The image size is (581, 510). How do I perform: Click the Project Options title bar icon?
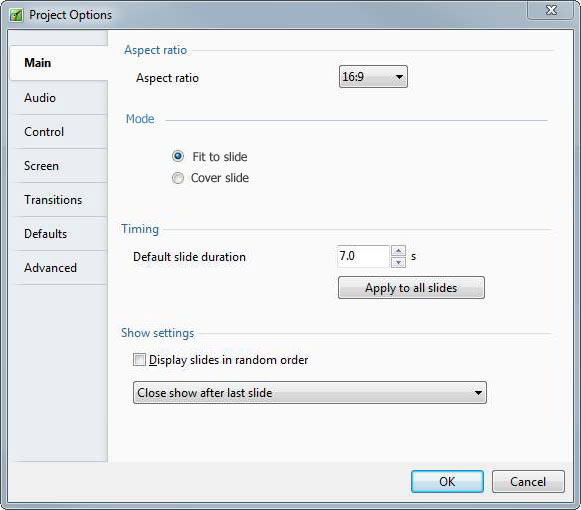16,15
